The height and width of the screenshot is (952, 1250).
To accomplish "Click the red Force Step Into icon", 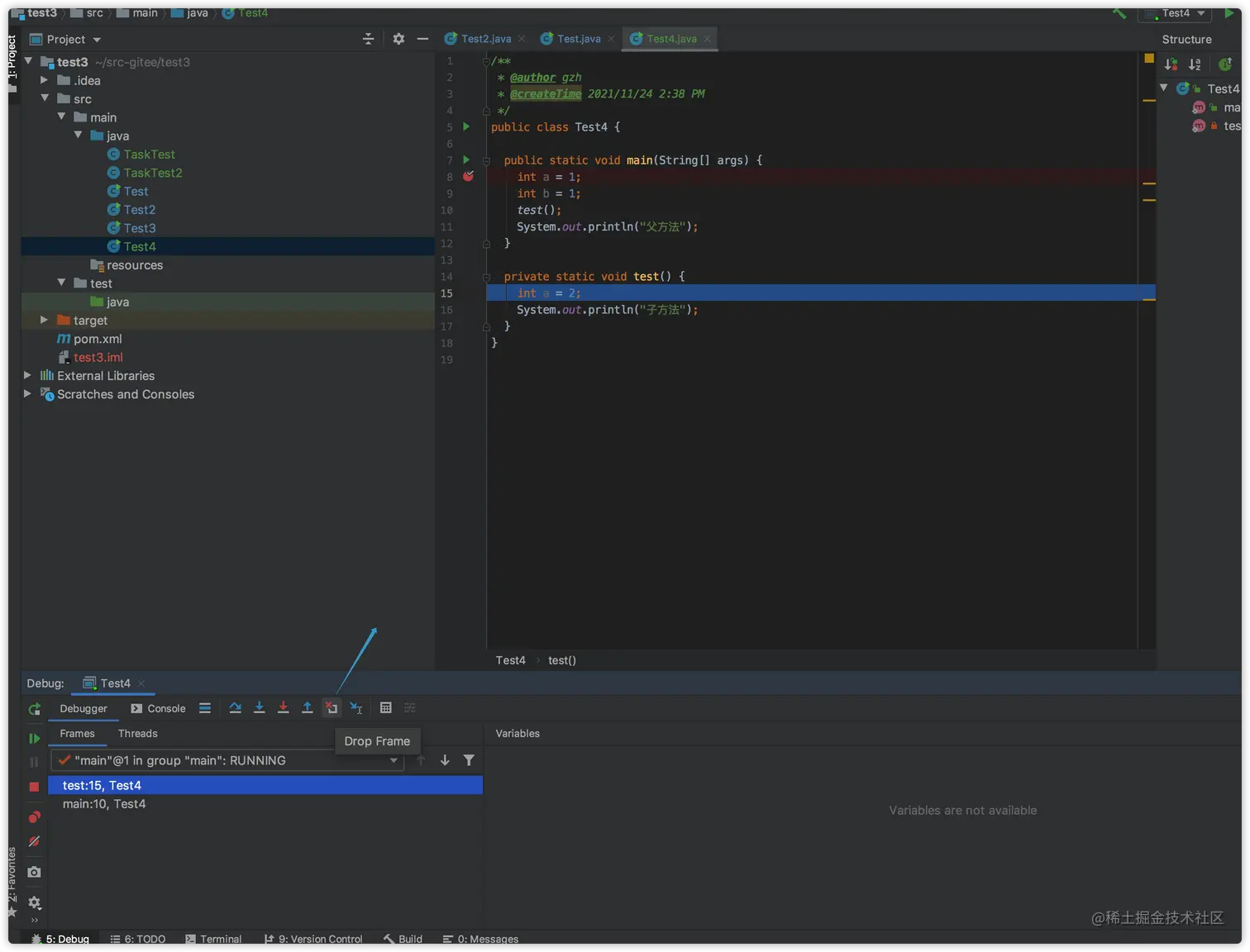I will coord(283,707).
